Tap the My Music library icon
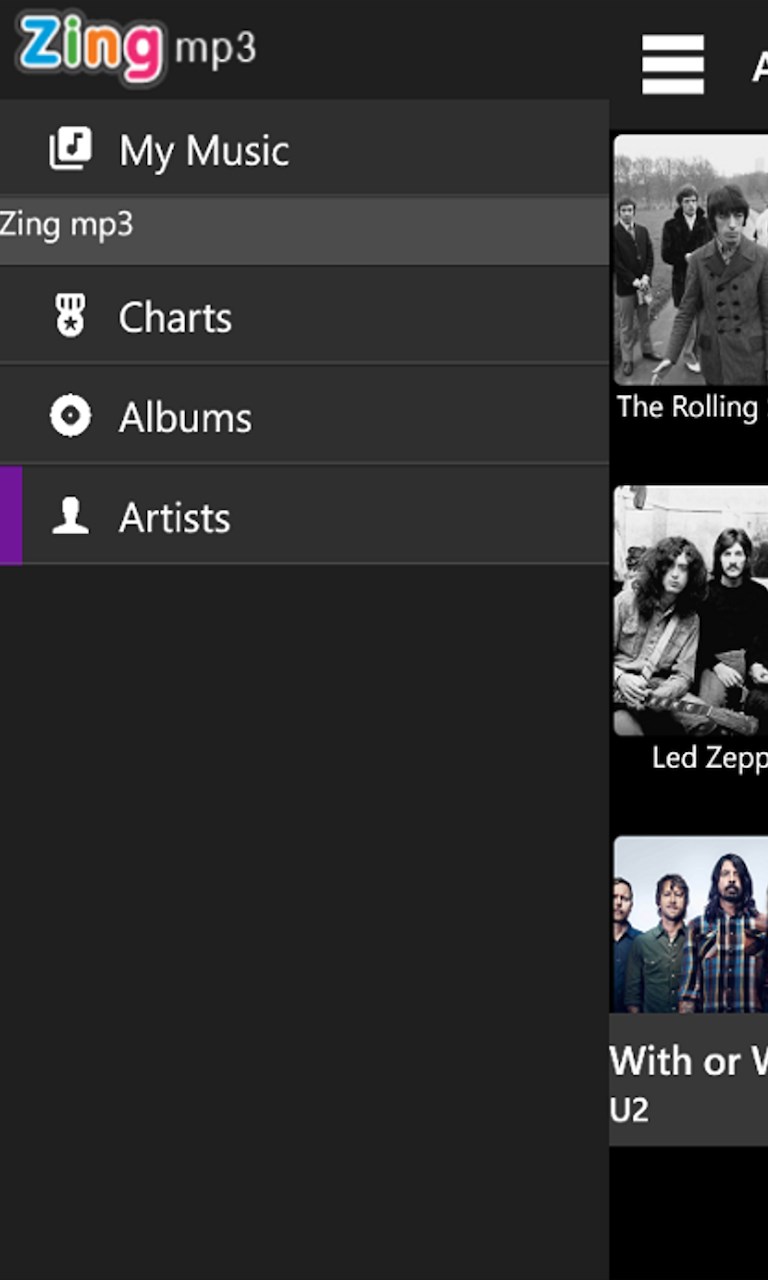This screenshot has height=1280, width=768. click(71, 150)
